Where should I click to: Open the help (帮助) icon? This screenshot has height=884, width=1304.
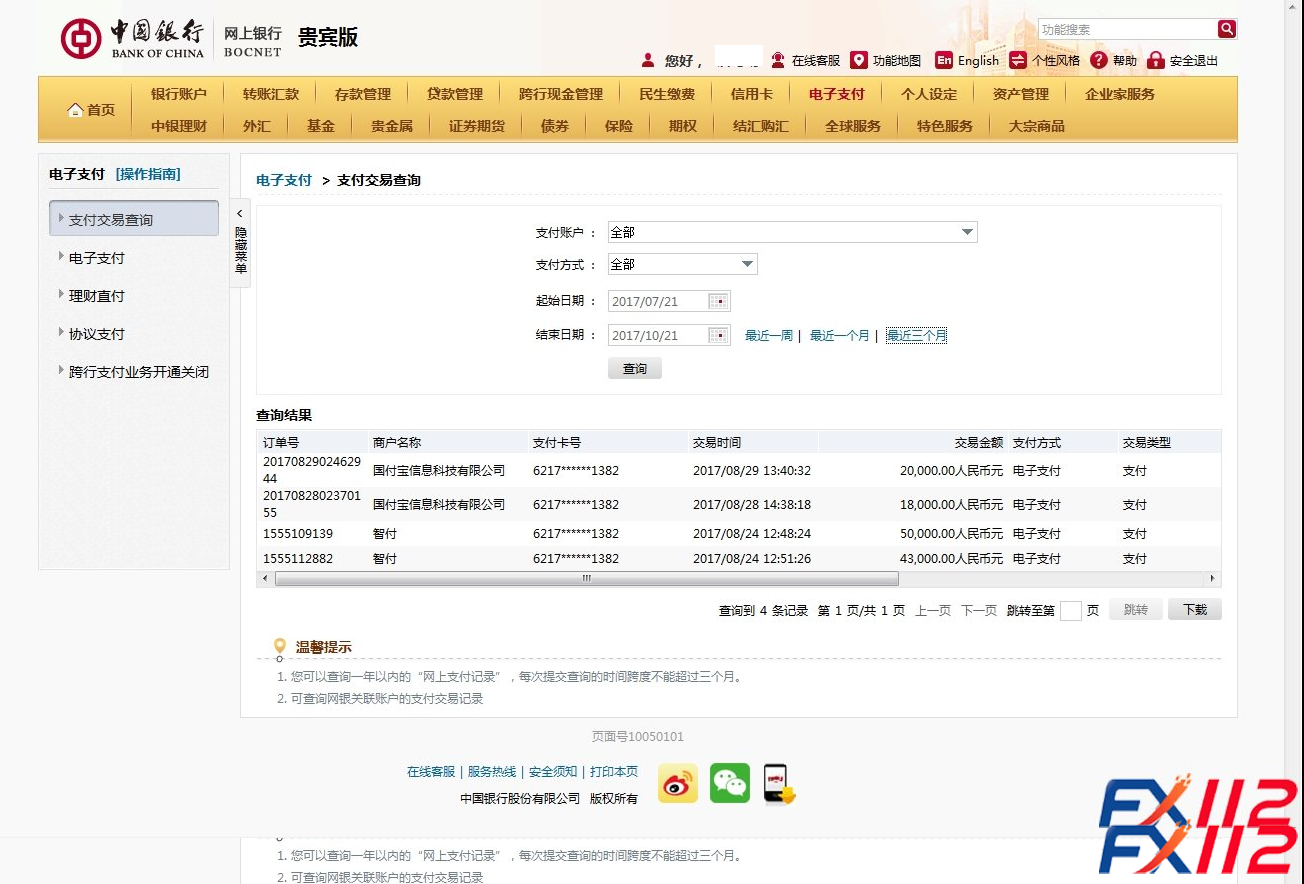click(1099, 60)
